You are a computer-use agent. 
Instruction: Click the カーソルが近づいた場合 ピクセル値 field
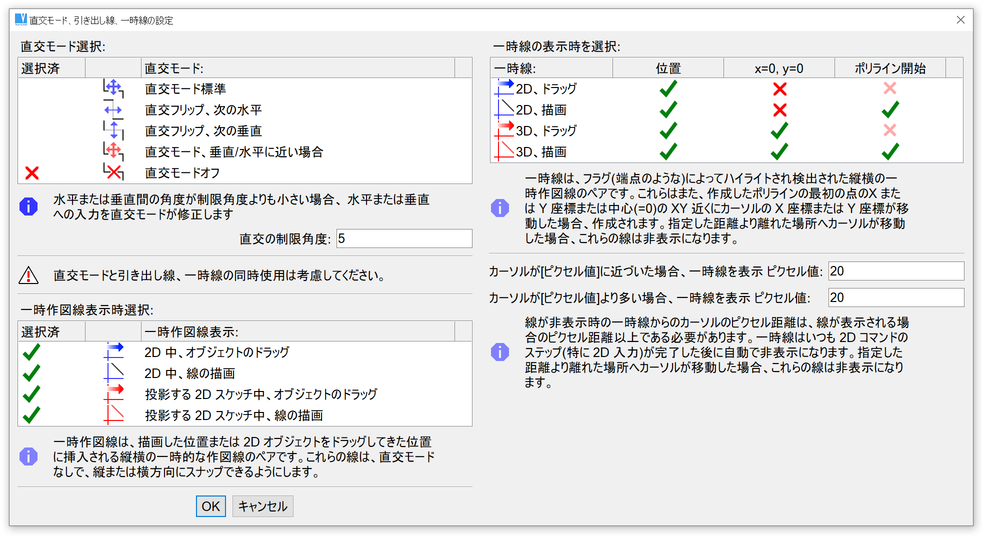895,272
